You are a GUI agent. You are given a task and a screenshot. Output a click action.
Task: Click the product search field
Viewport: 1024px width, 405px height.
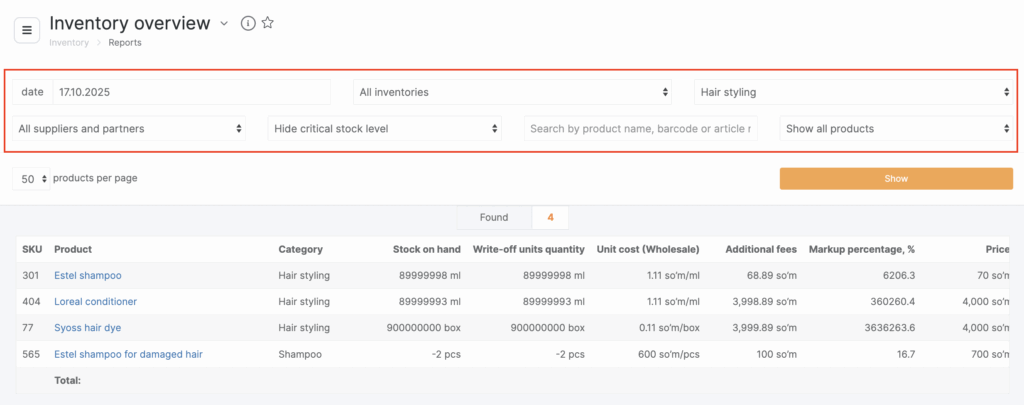tap(641, 129)
